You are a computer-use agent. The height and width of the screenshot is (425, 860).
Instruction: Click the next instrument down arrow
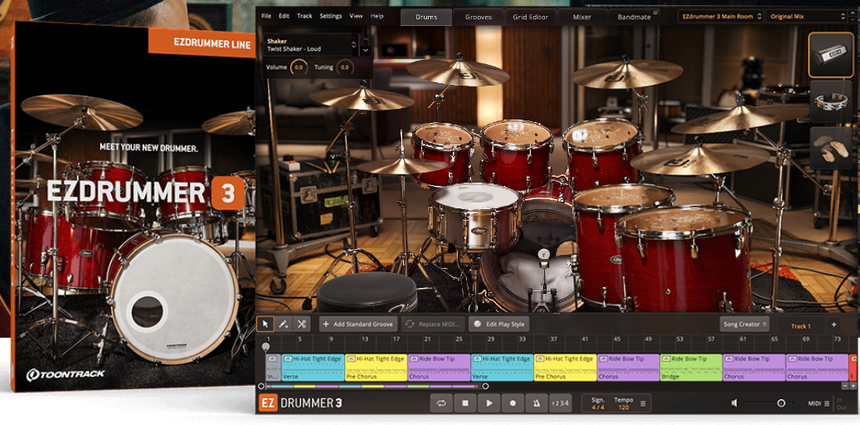coord(366,49)
